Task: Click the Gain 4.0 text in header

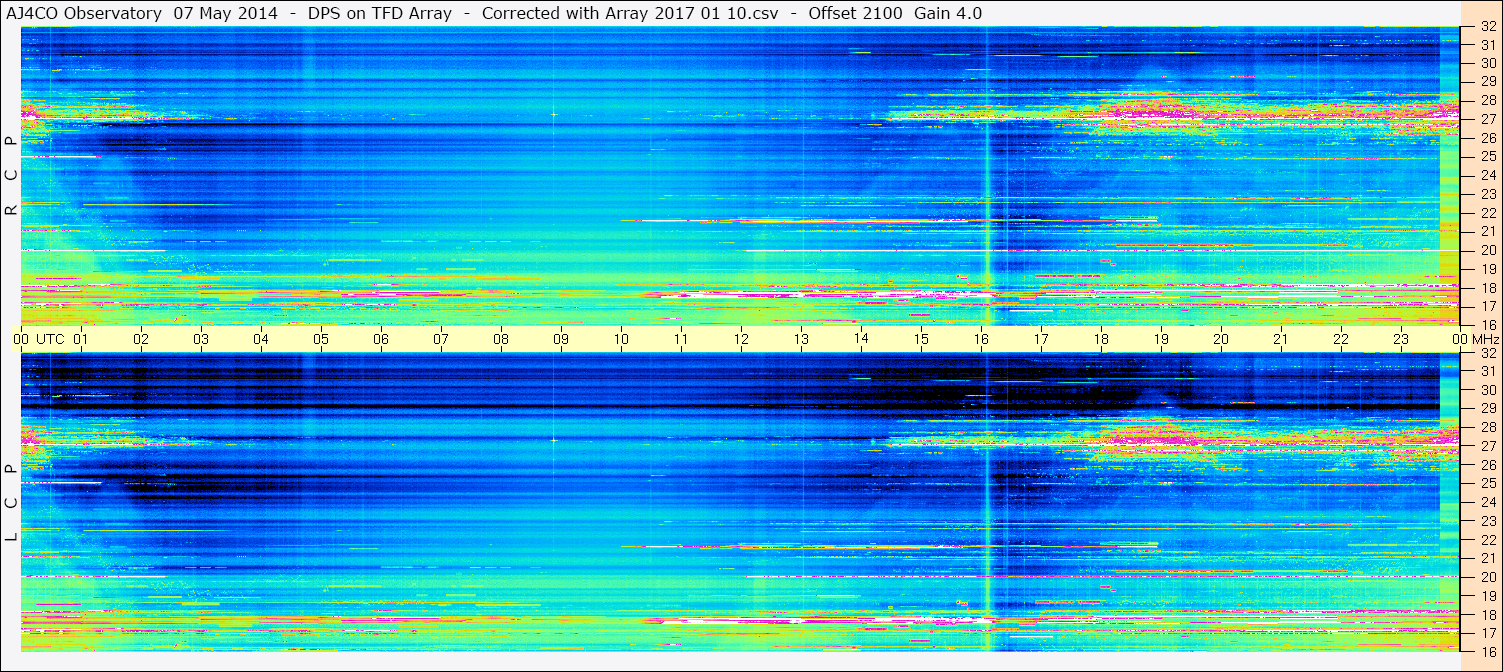Action: 947,13
